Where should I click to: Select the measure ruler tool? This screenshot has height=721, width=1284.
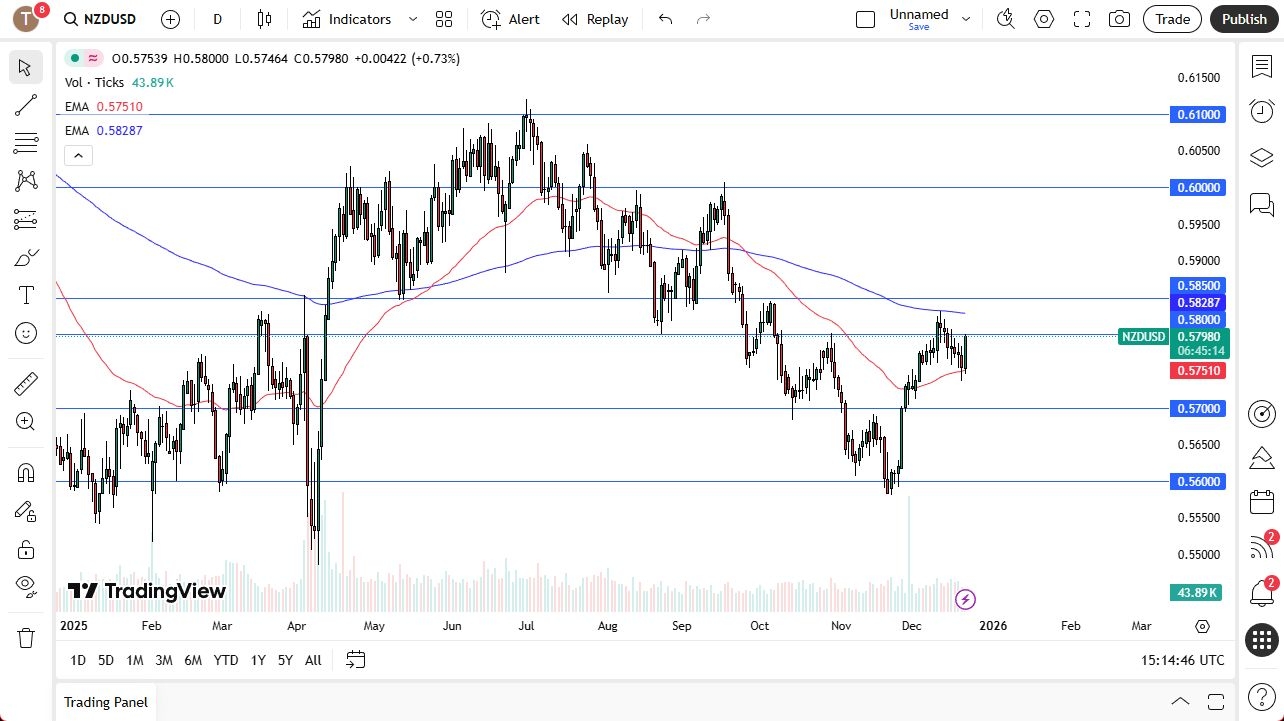tap(26, 383)
